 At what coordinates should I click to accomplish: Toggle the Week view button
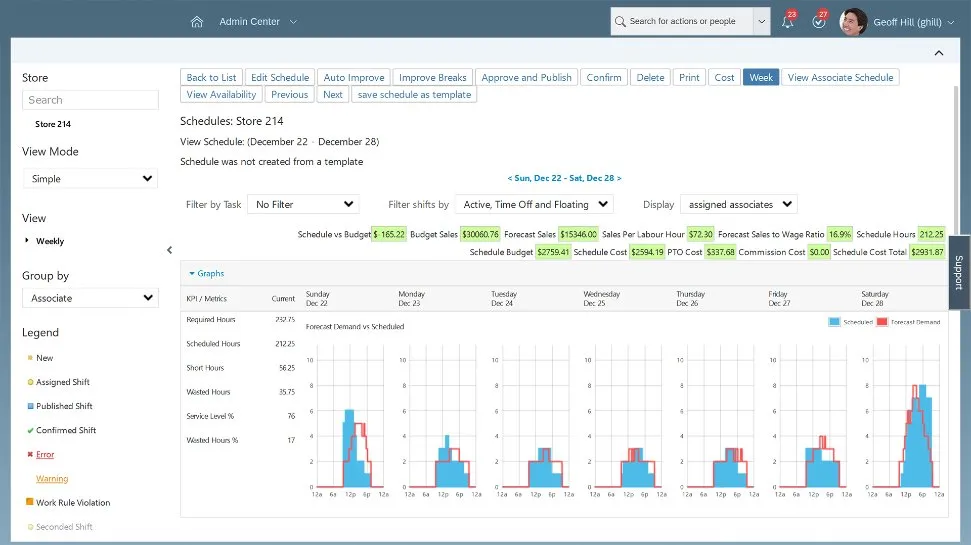(x=761, y=77)
